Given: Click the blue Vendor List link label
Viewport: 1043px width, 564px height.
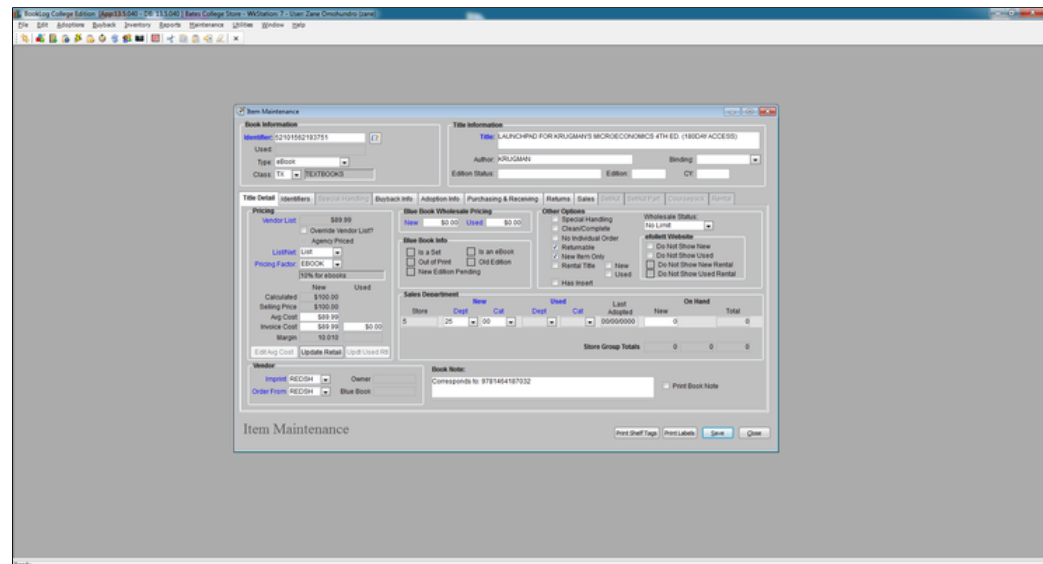Looking at the screenshot, I should pos(279,220).
